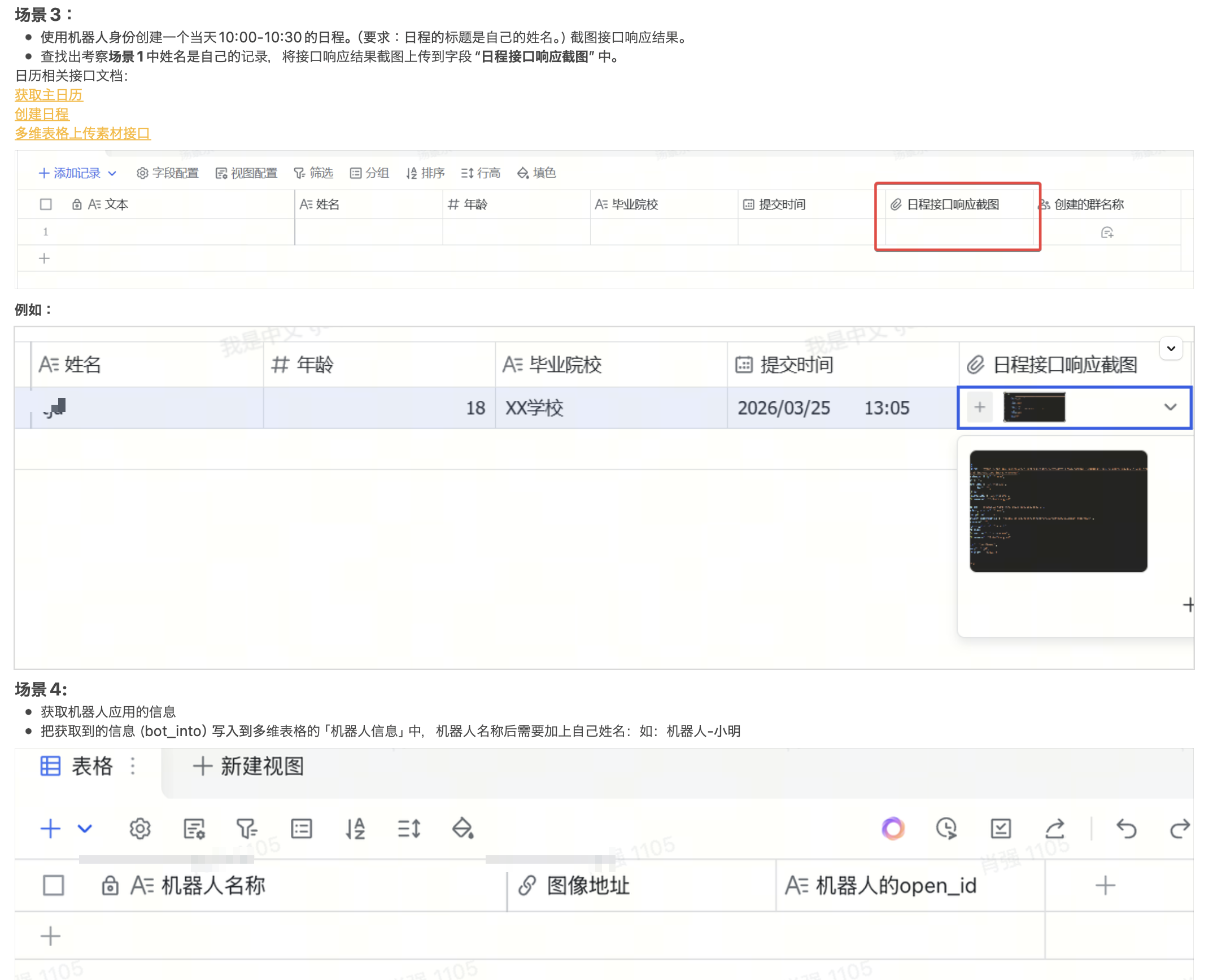Click the plus to add column after open_id
The image size is (1213, 980).
[x=1105, y=885]
